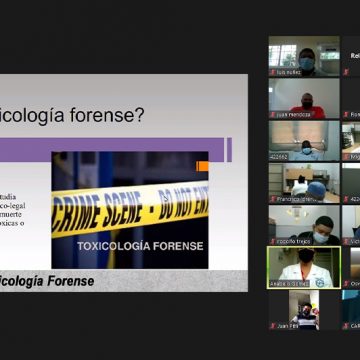Click the crime scene tape image on slide
Screen dimensions: 360x360
click(130, 210)
